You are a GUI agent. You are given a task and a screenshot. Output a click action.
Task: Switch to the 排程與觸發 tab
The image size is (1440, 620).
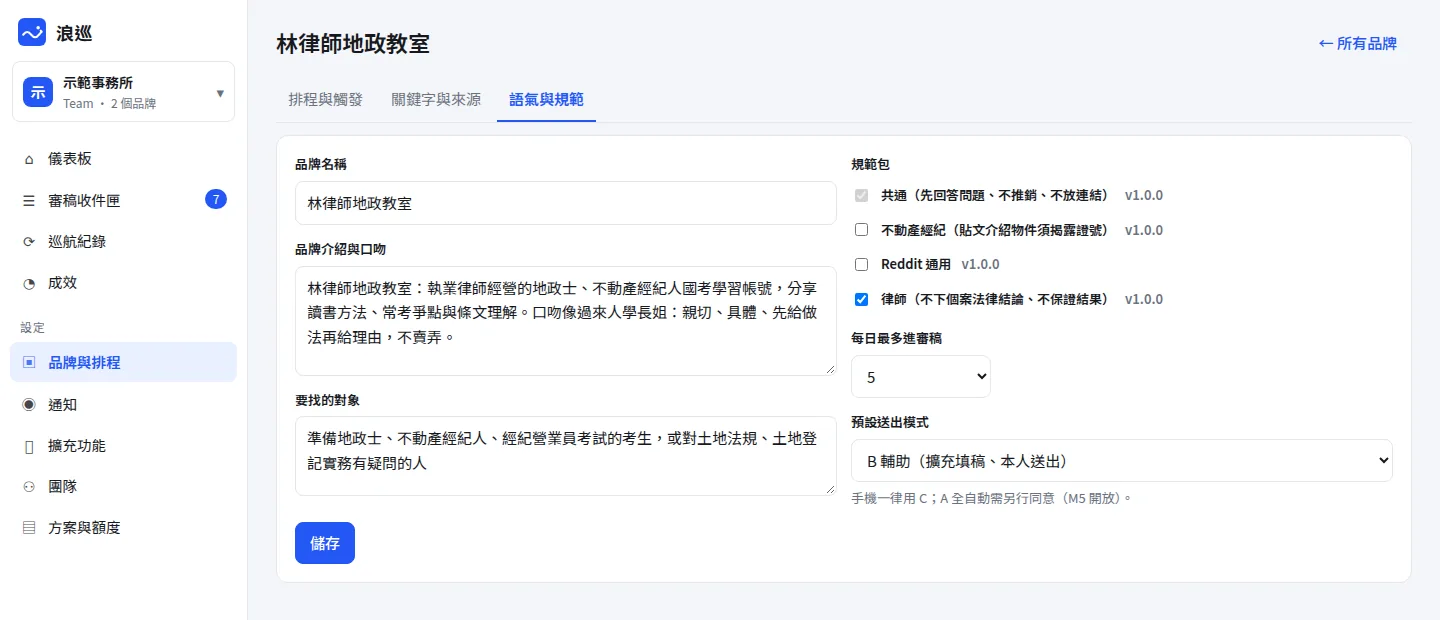click(x=325, y=99)
